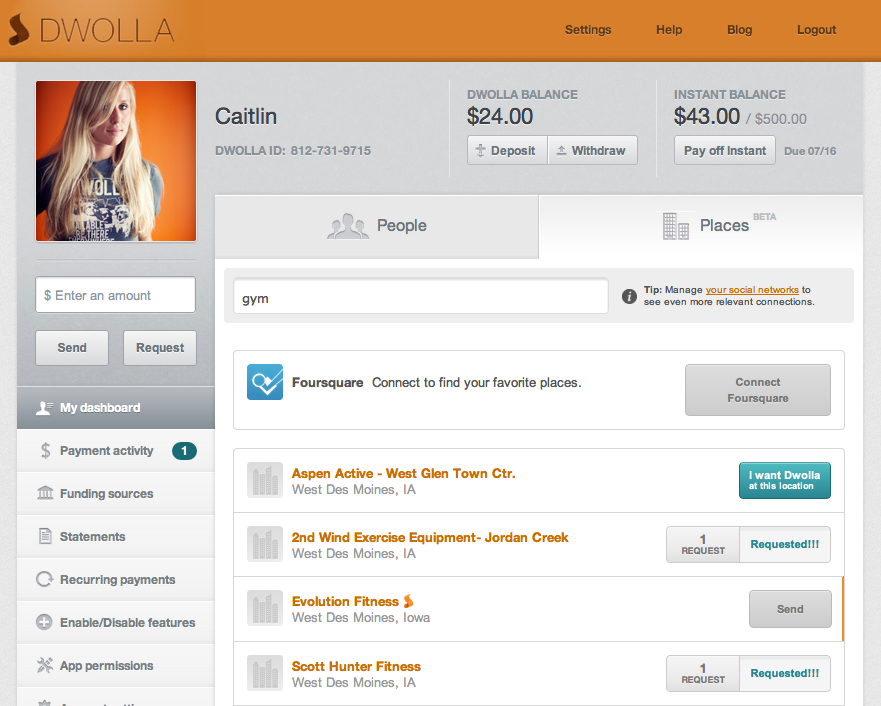
Task: Click the 1 REQUEST counter for Scott Hunter Fitness
Action: click(703, 673)
